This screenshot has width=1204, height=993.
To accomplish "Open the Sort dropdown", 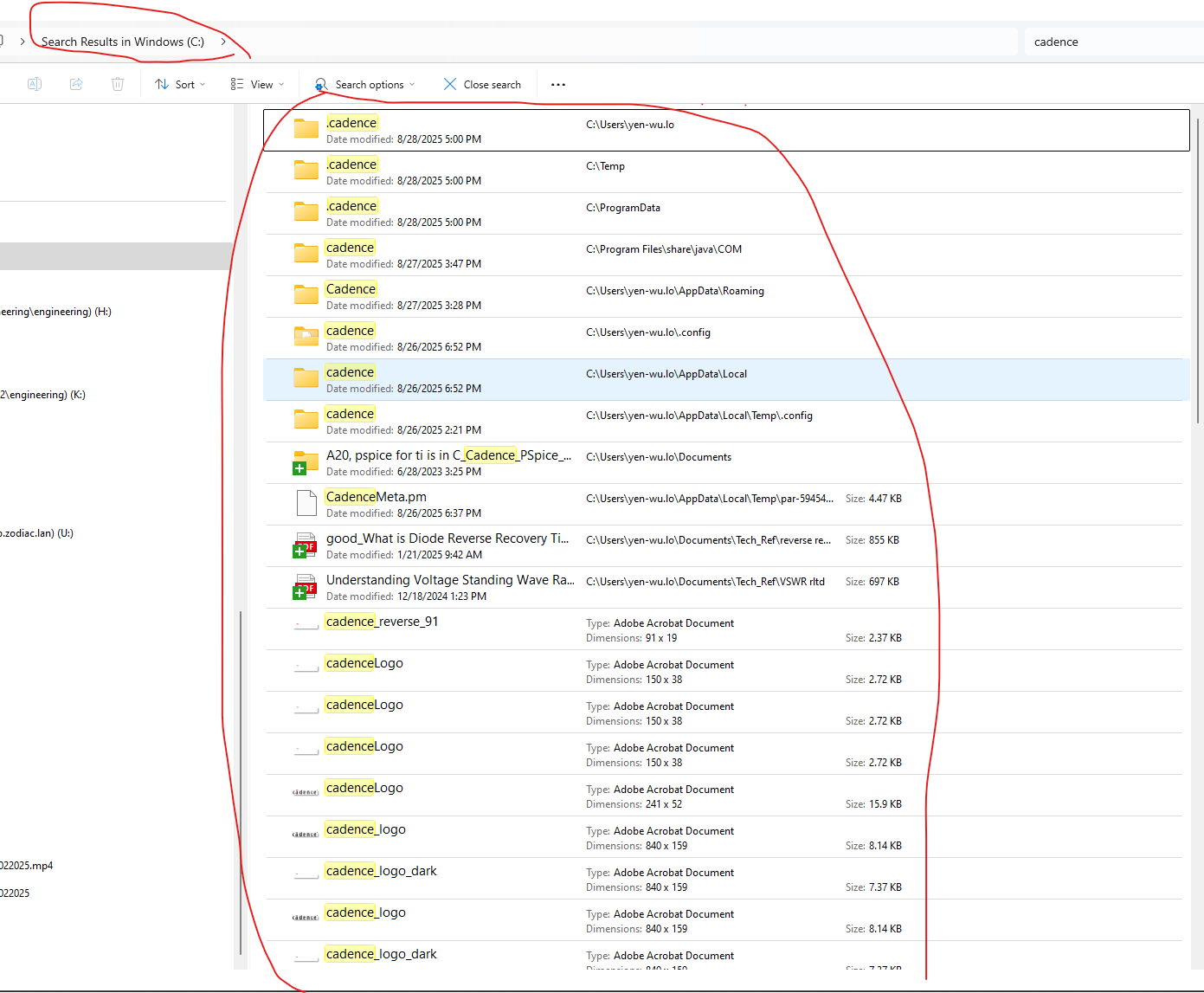I will tap(180, 84).
